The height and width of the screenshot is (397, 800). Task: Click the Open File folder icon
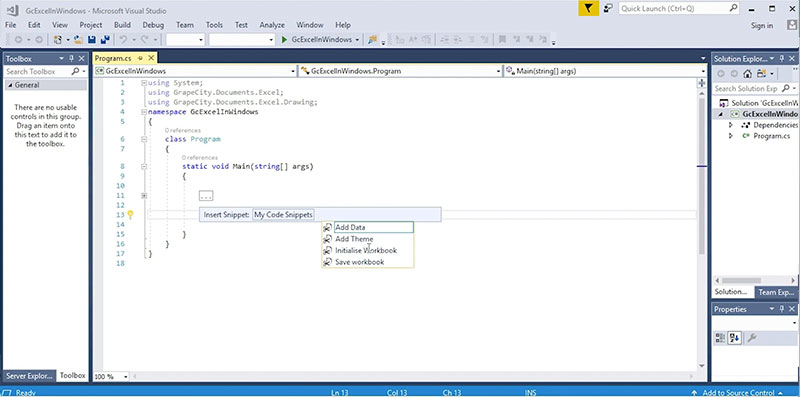78,39
